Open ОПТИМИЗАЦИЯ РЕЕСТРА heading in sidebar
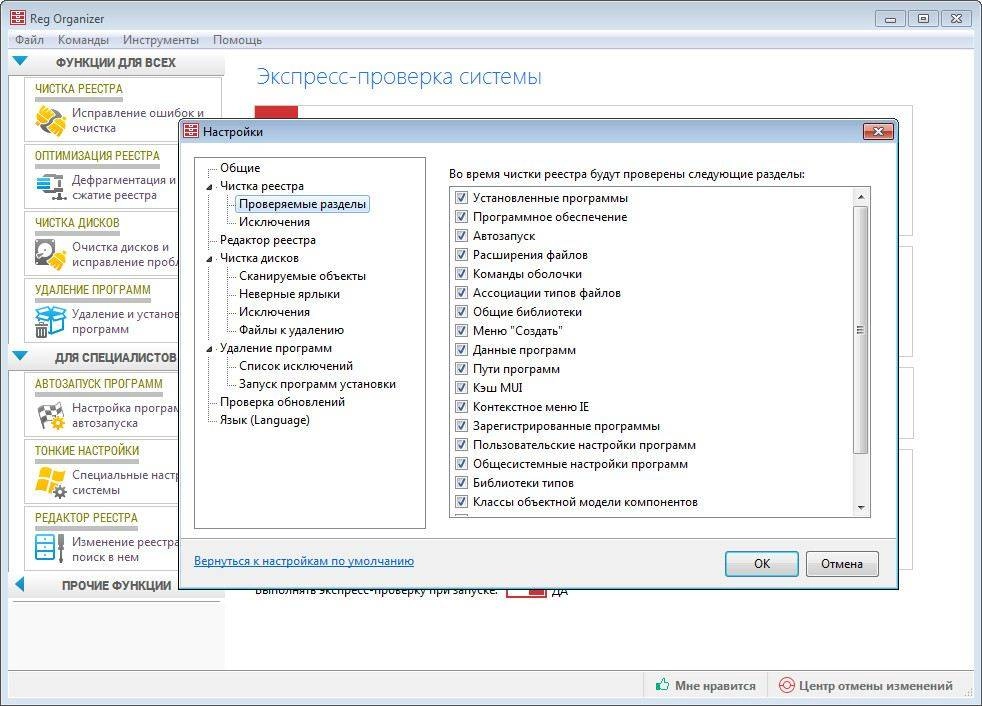The image size is (982, 706). pos(97,155)
